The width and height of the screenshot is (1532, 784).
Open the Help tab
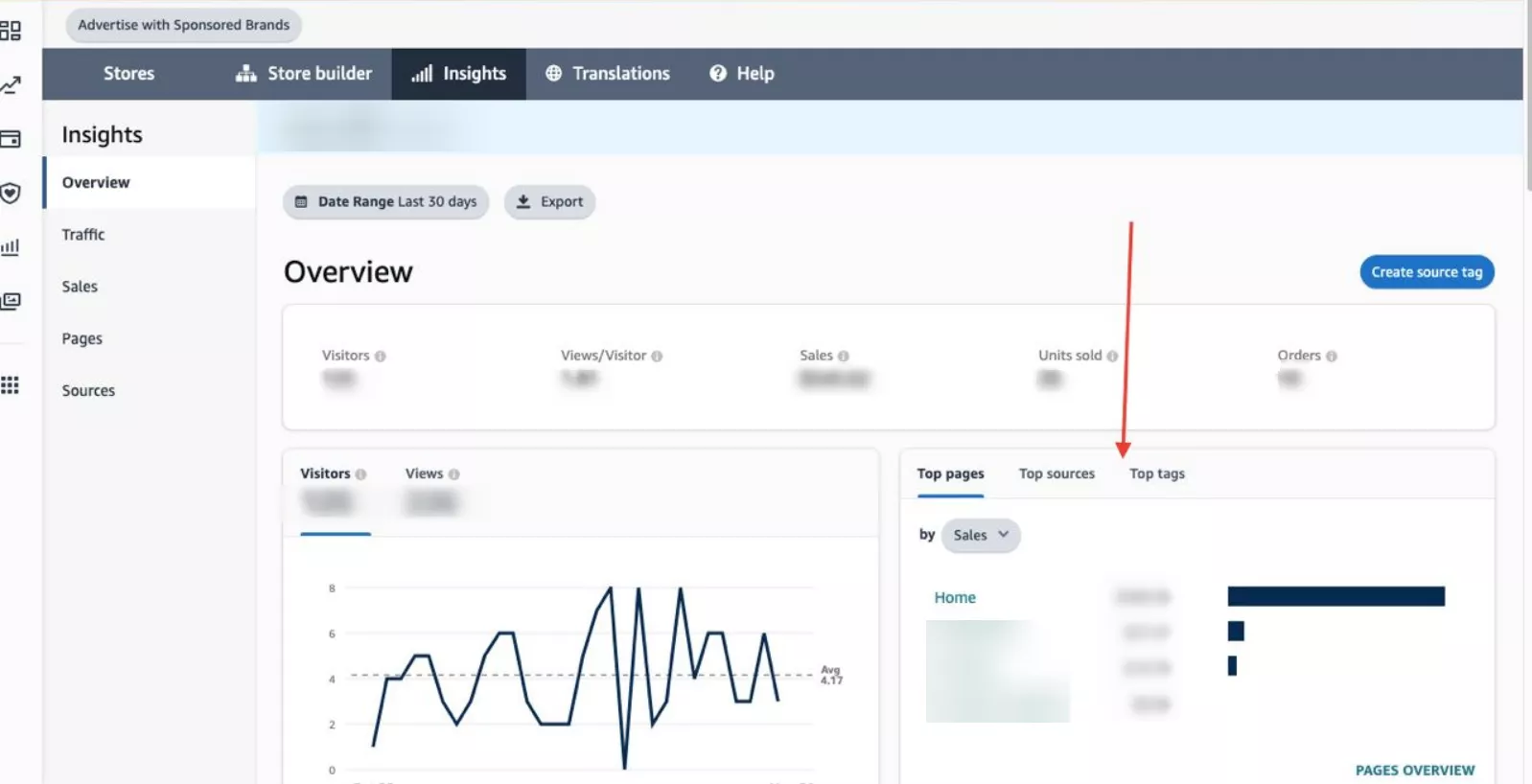(x=741, y=74)
